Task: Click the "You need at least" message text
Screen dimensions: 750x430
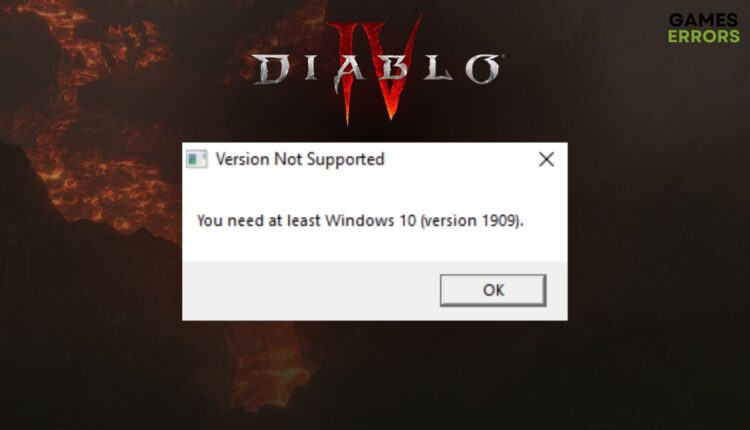Action: point(258,221)
